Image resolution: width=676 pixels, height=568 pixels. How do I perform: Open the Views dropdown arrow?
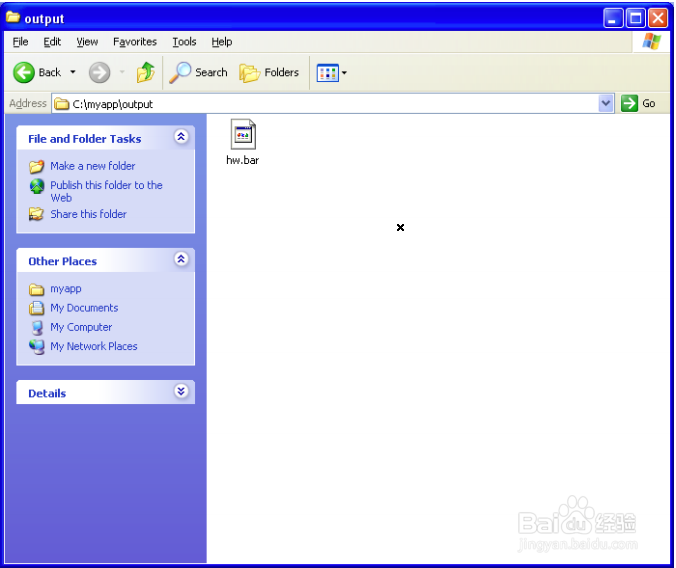[x=344, y=72]
